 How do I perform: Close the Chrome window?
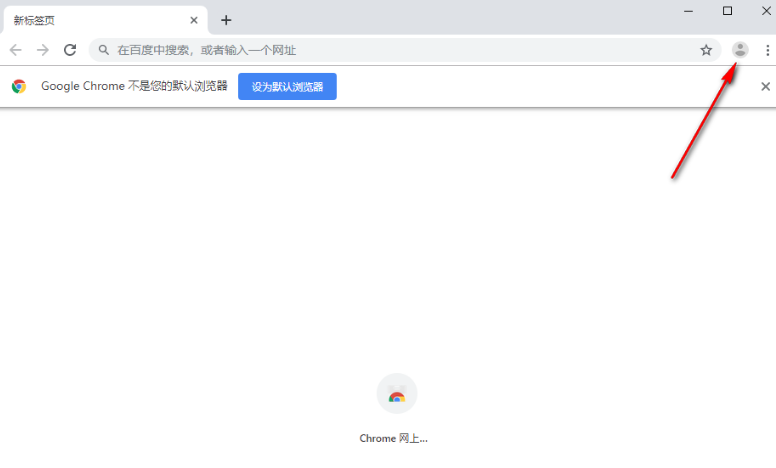pos(766,11)
